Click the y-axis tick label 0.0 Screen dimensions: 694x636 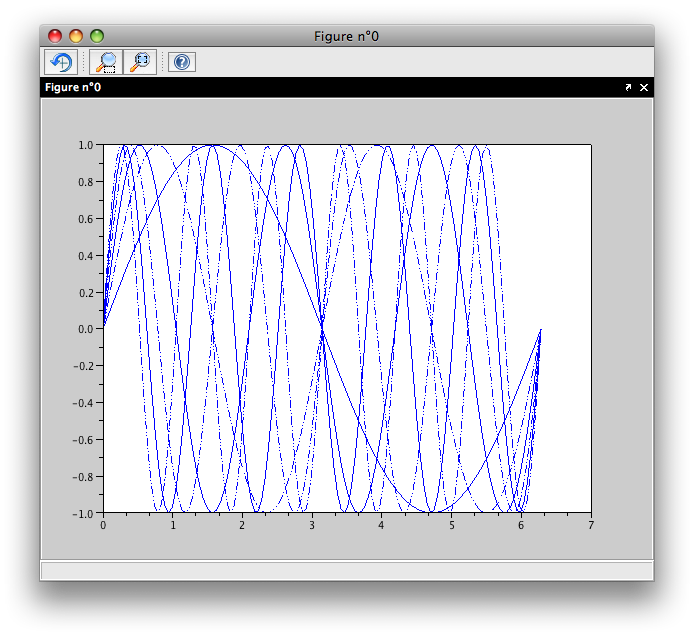pyautogui.click(x=86, y=329)
